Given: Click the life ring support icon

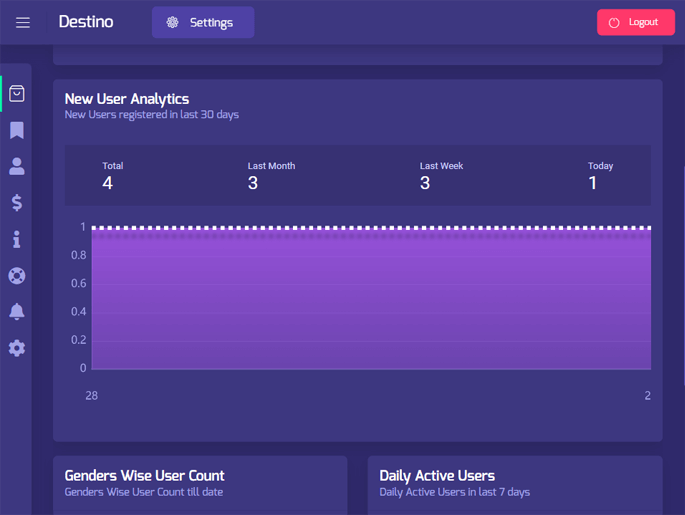Looking at the screenshot, I should tap(17, 276).
